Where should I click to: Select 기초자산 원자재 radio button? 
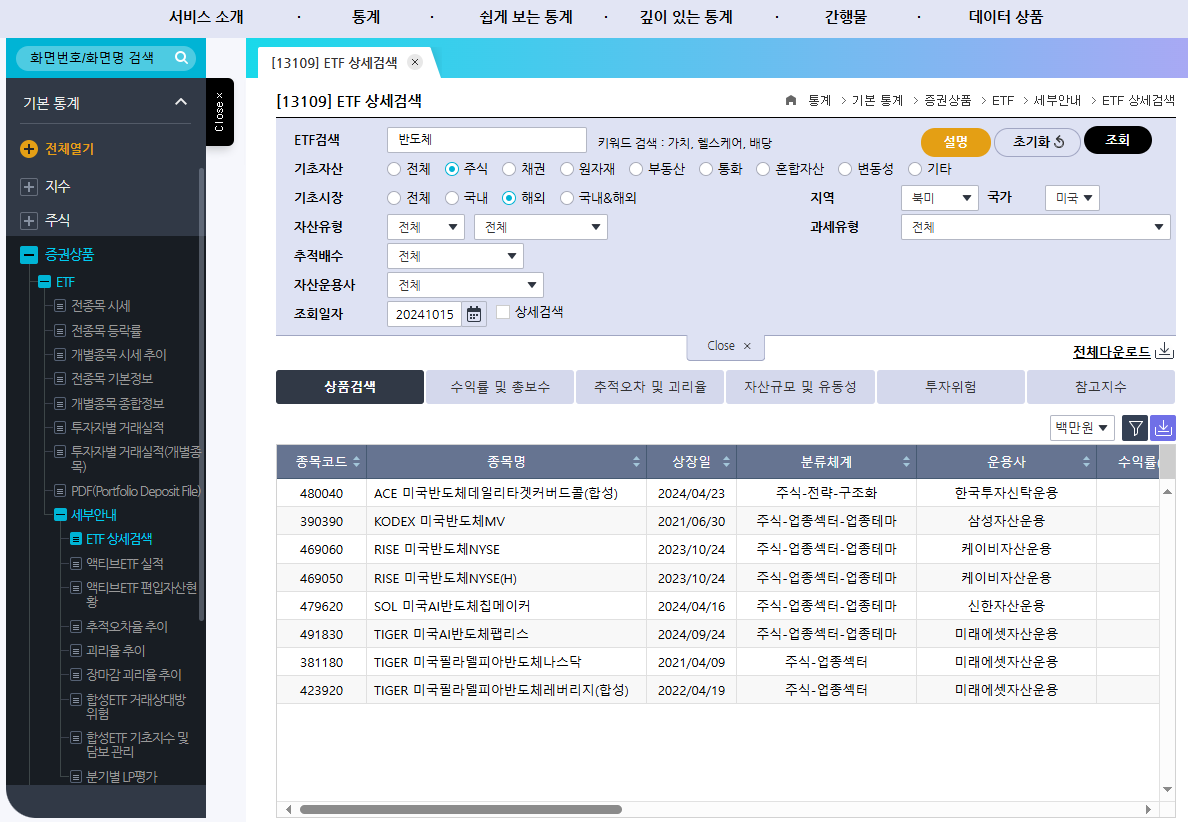click(x=567, y=169)
